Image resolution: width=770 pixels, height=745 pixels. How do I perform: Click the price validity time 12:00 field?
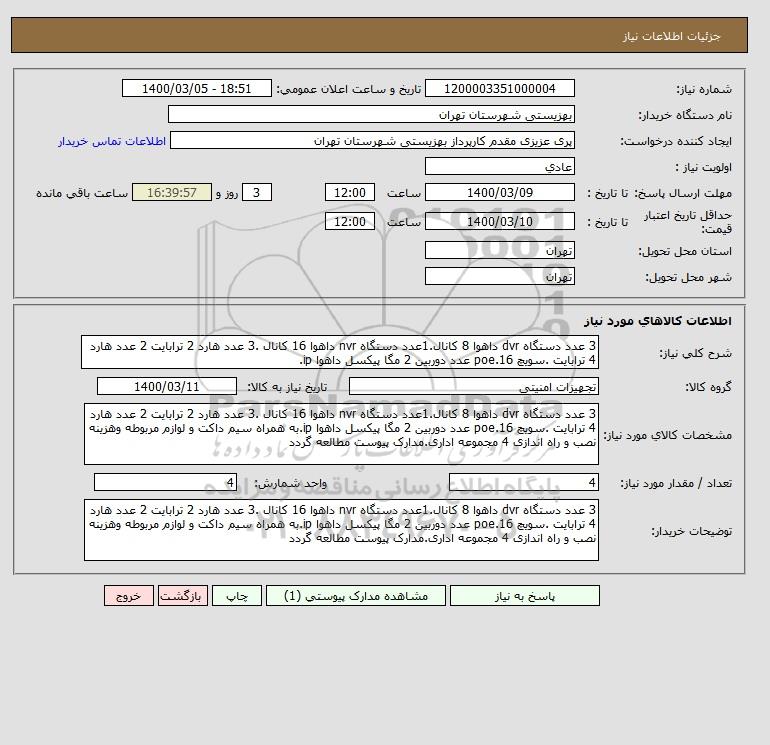350,221
